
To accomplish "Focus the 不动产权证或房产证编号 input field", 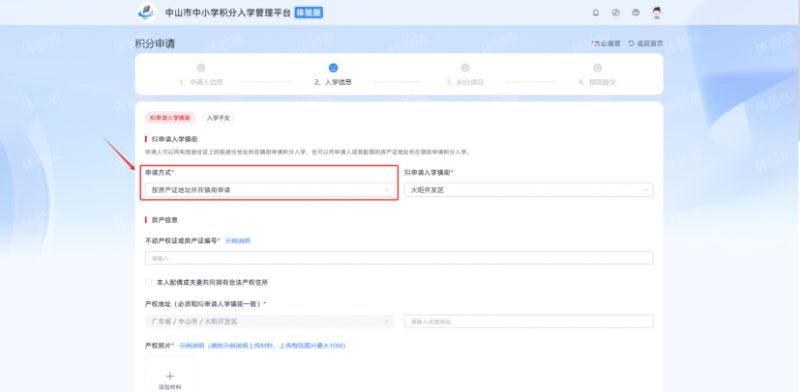I will coord(399,258).
